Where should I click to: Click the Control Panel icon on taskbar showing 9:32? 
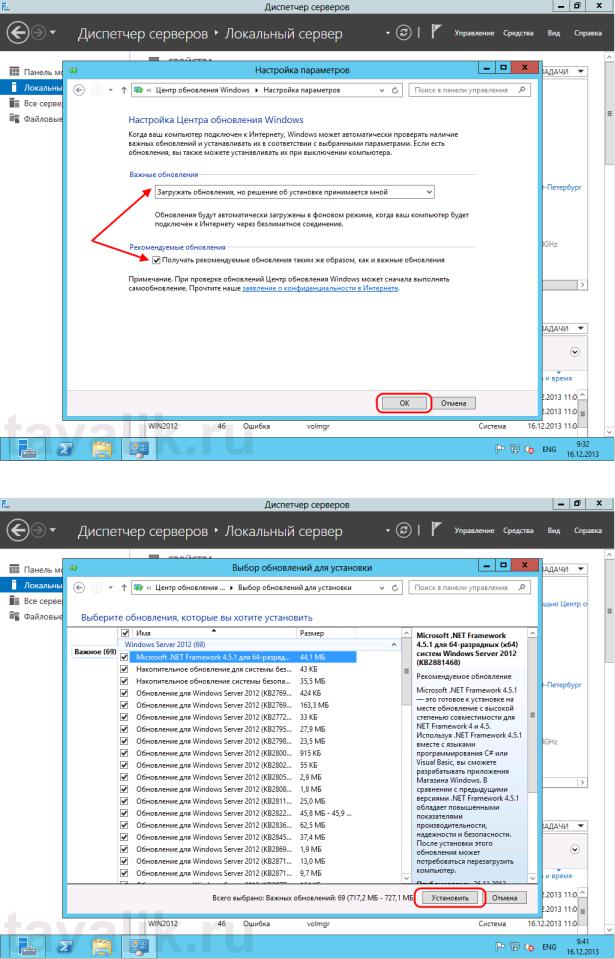pos(139,450)
